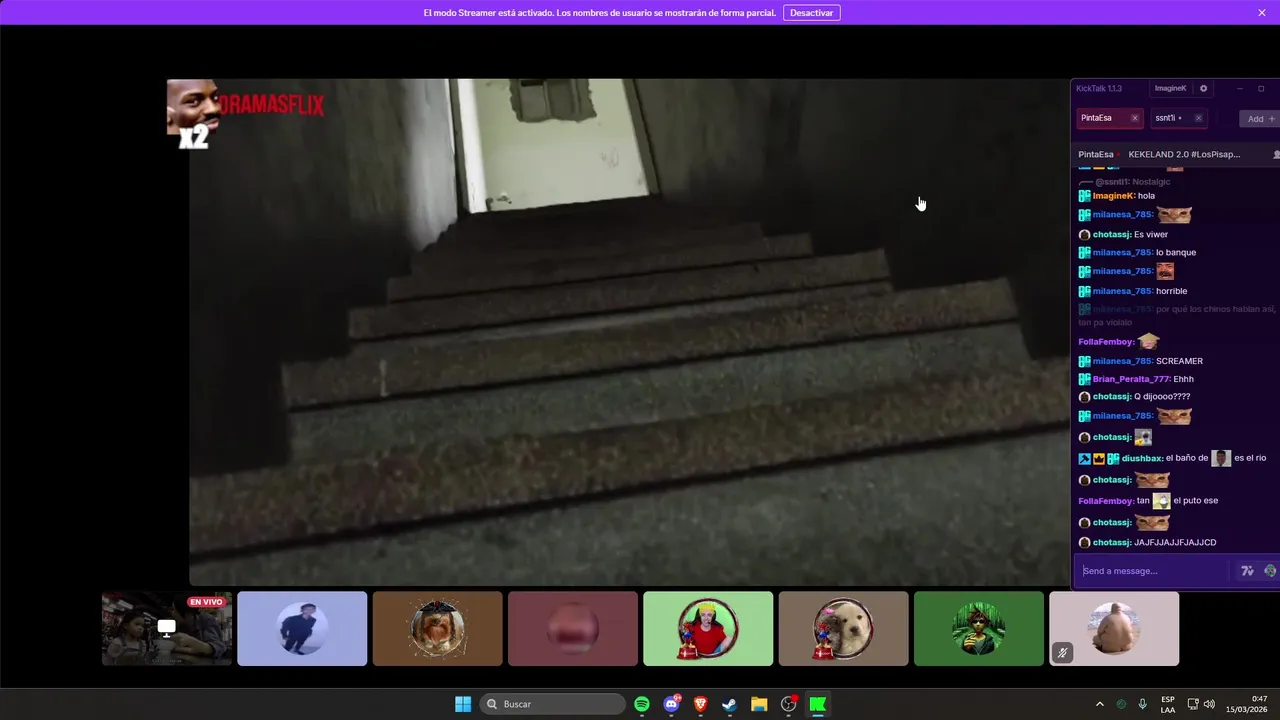Click Desactivar in the Streamer mode banner
The width and height of the screenshot is (1280, 720).
click(812, 13)
